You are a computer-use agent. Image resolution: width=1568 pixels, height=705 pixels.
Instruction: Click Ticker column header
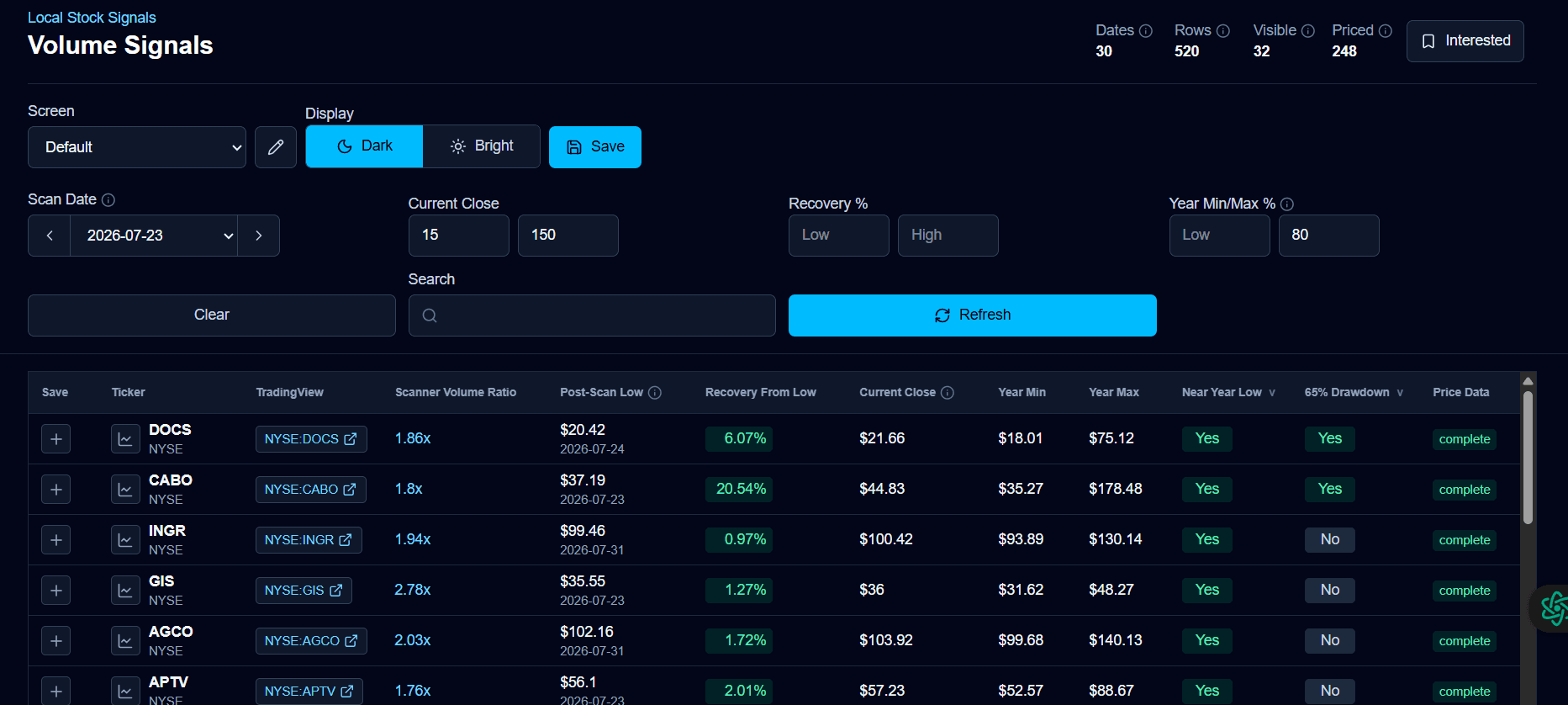point(128,393)
